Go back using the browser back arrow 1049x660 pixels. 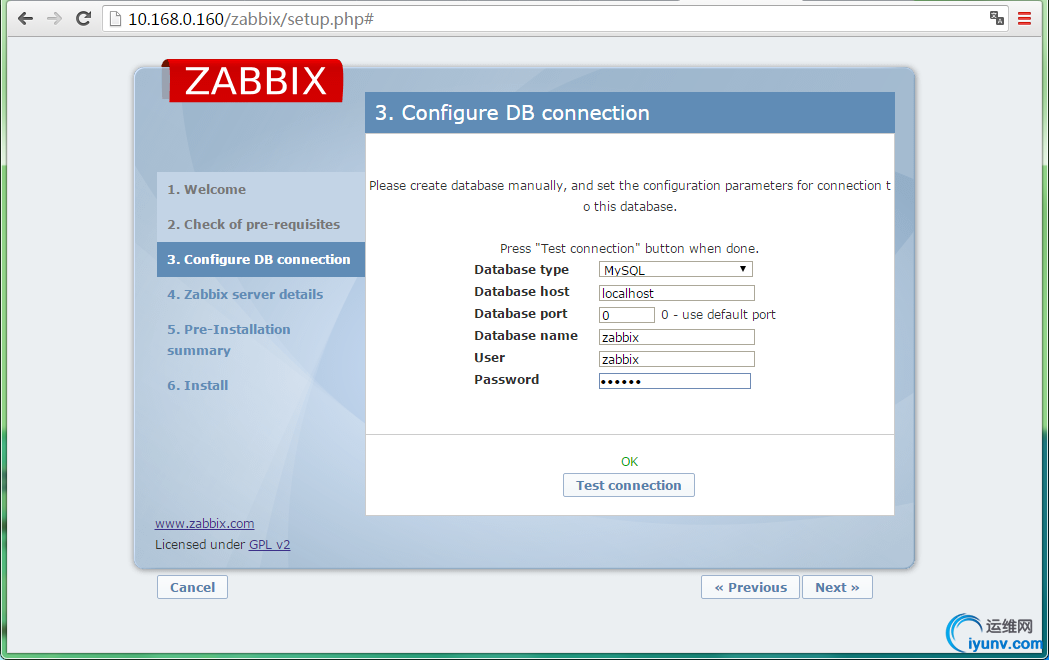25,19
